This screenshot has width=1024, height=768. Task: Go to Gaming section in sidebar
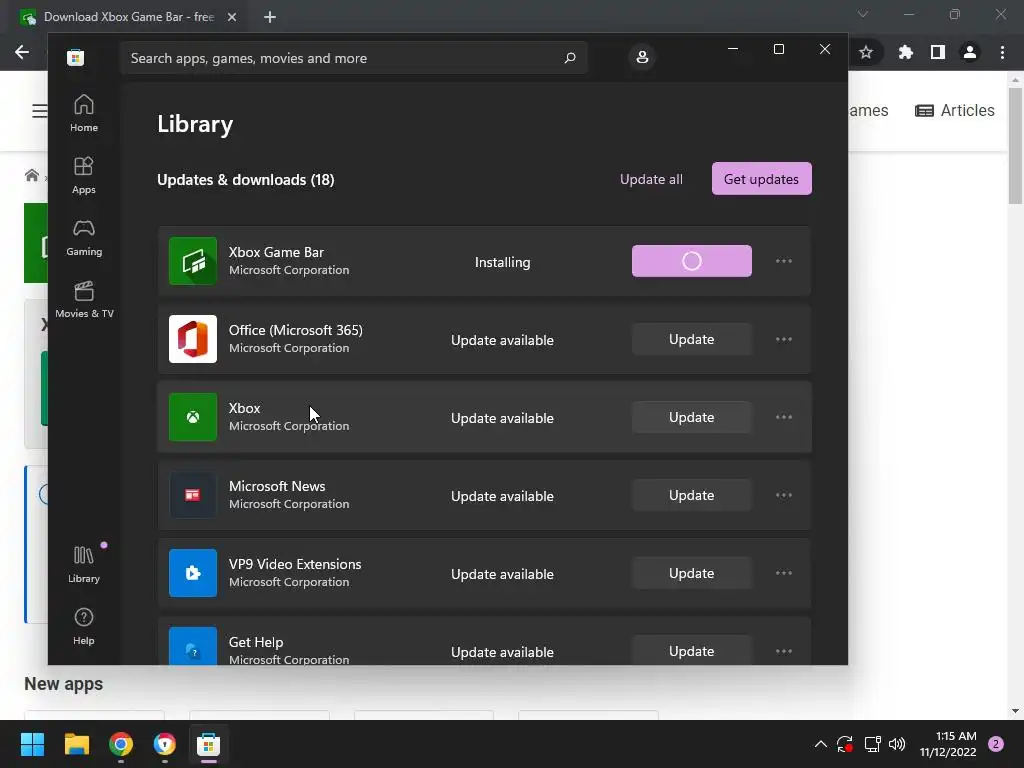pyautogui.click(x=84, y=237)
